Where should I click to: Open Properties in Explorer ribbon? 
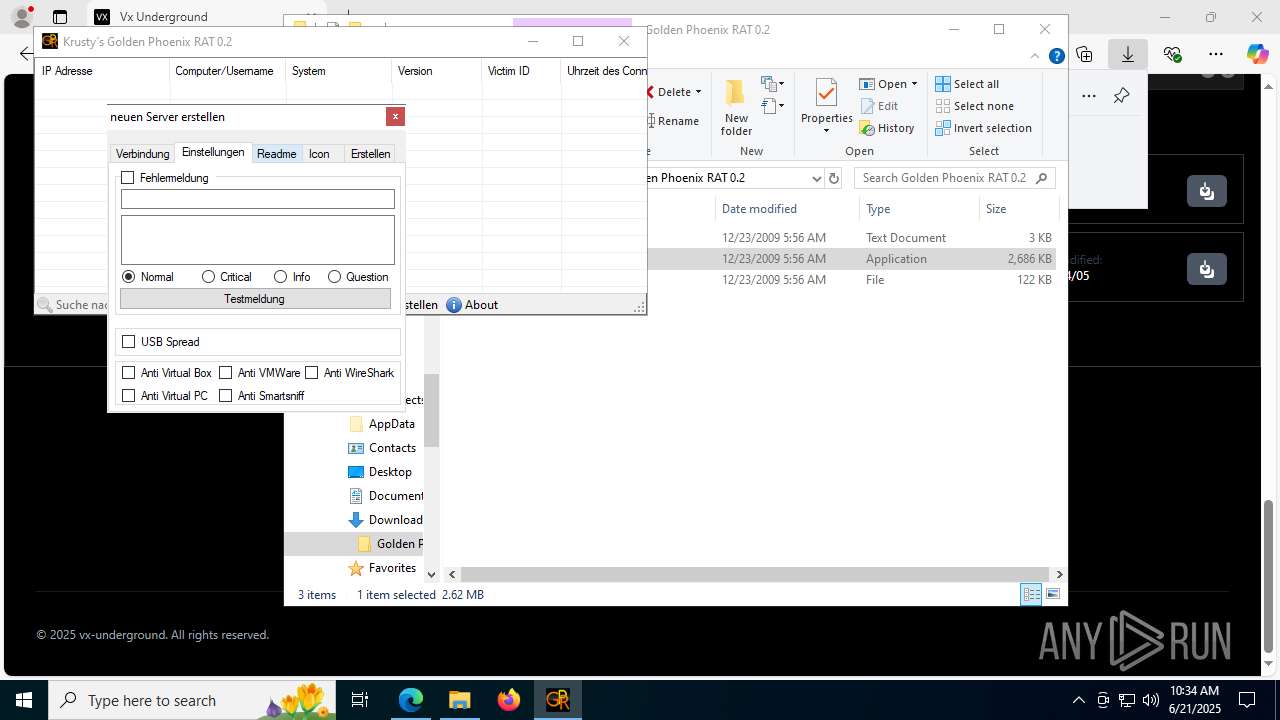click(x=826, y=106)
